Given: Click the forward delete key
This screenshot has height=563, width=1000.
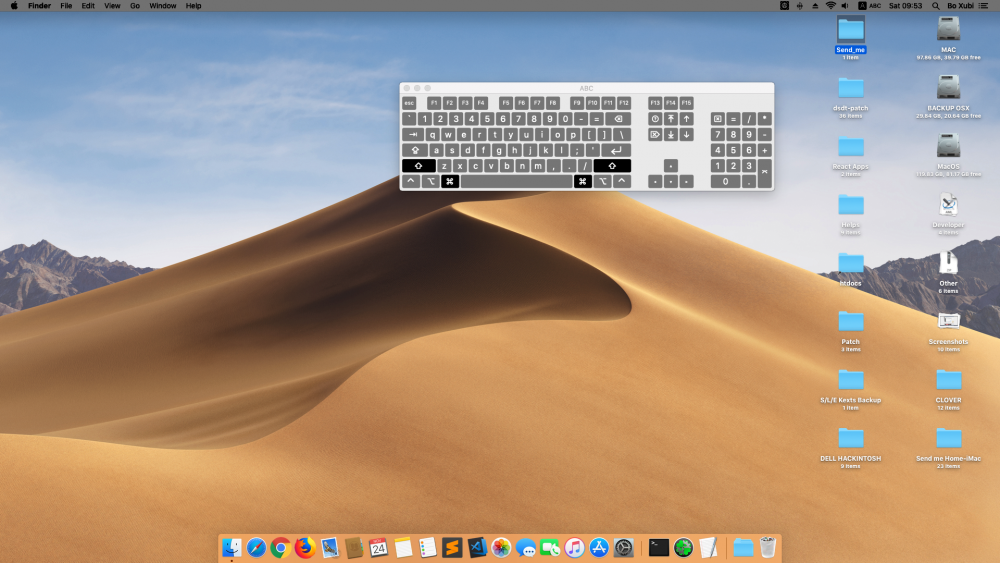Looking at the screenshot, I should point(655,135).
